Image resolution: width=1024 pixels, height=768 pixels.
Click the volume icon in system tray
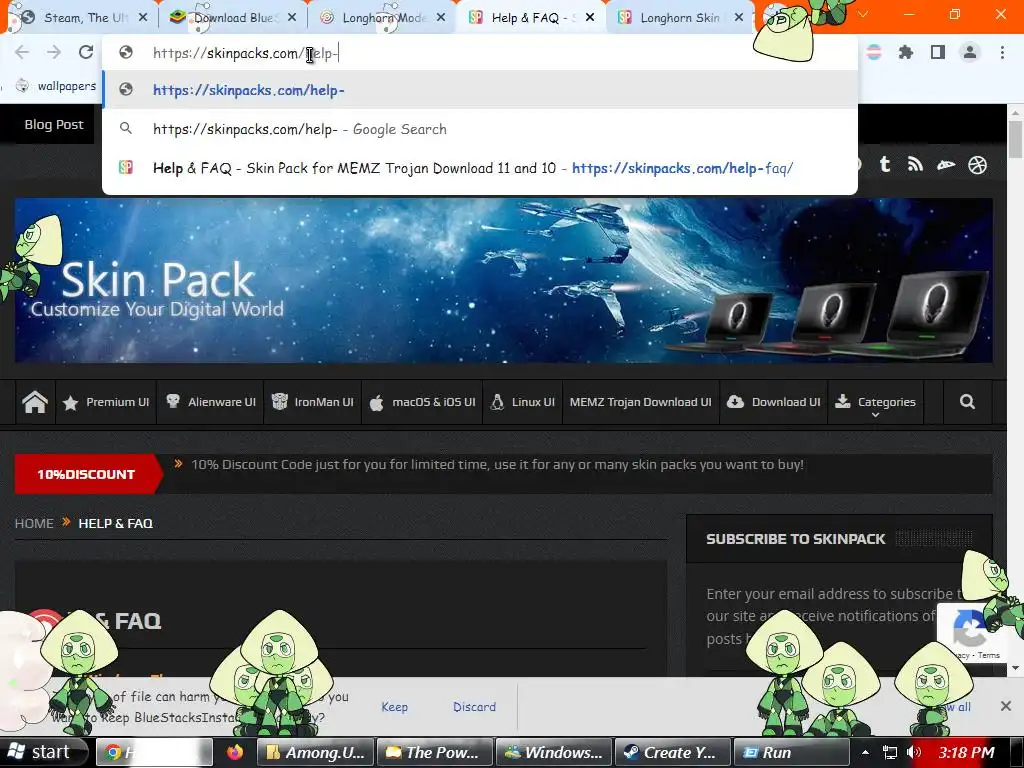coord(914,752)
